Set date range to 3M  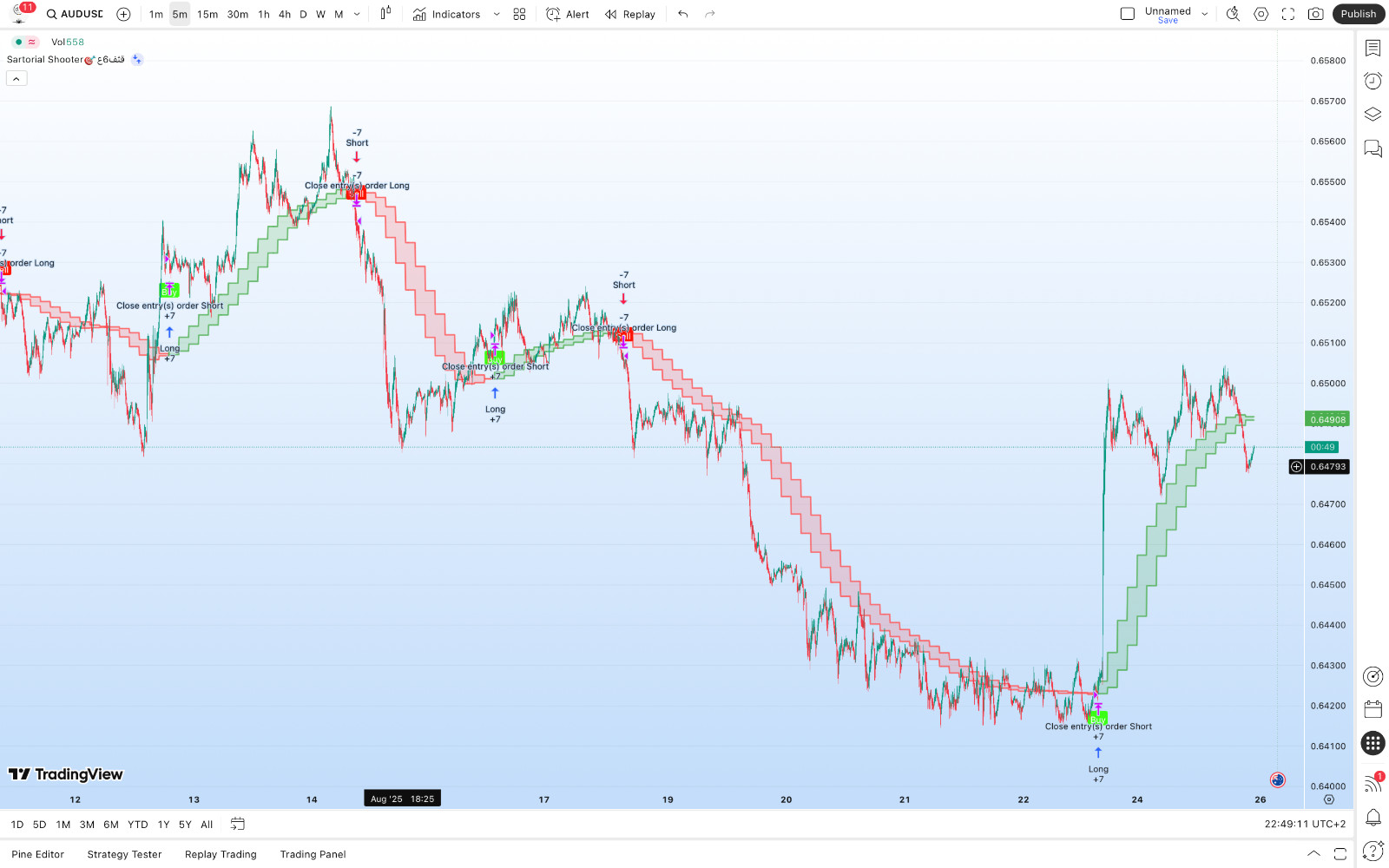pyautogui.click(x=87, y=825)
